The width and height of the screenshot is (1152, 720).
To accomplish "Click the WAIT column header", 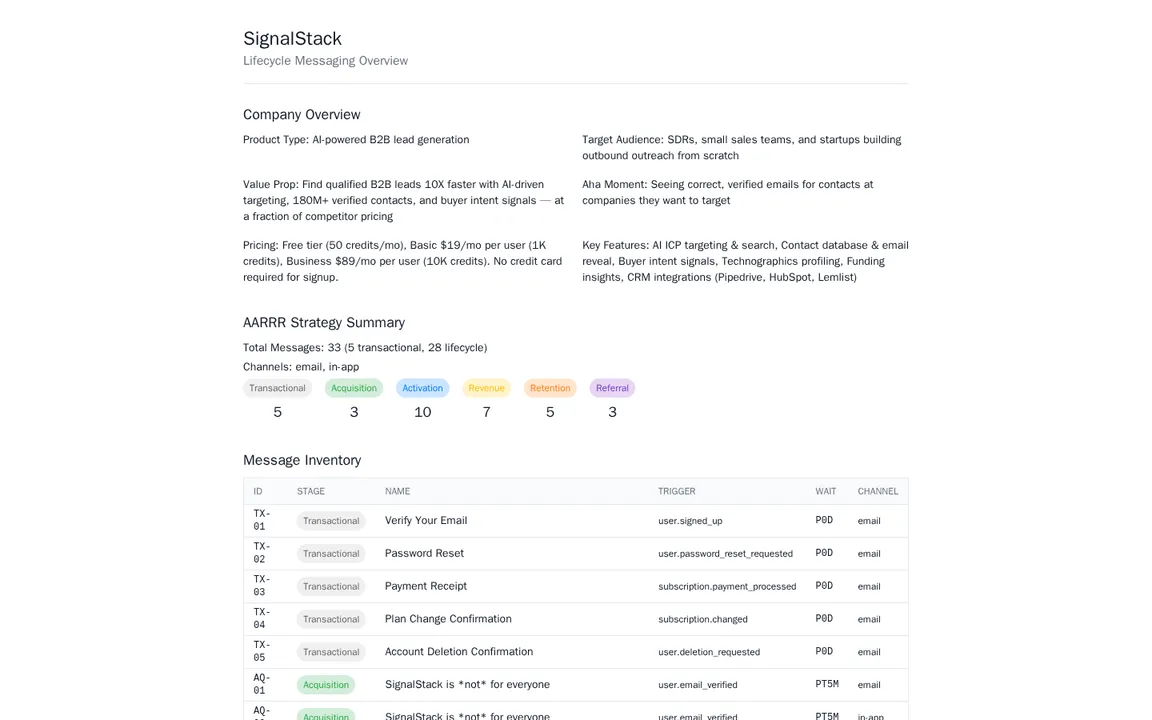I will point(825,491).
